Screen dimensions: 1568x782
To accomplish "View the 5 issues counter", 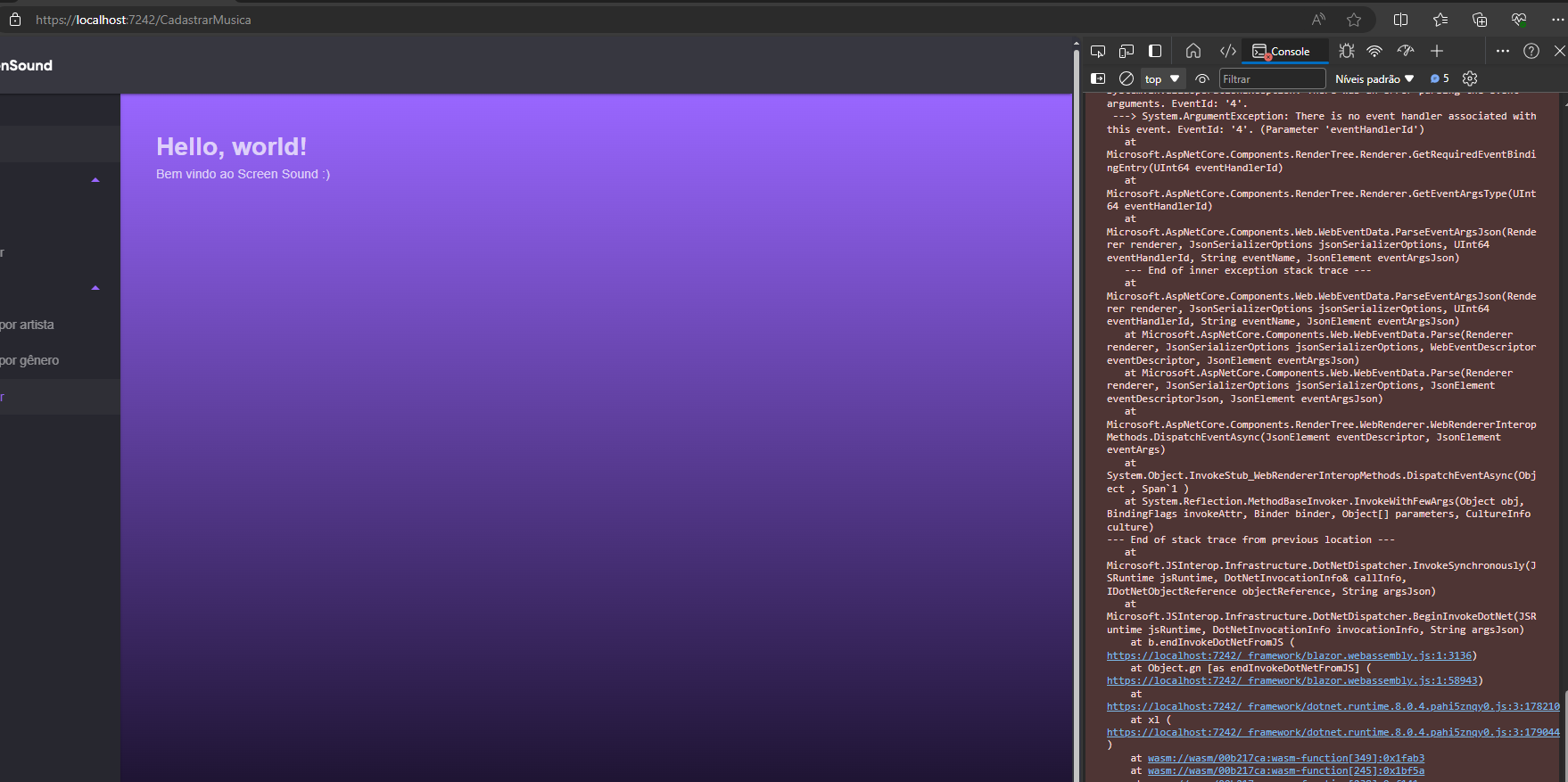I will point(1440,78).
